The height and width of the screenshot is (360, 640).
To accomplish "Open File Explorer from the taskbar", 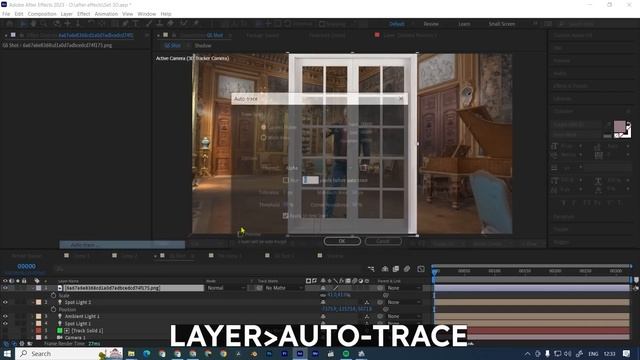I will click(131, 353).
